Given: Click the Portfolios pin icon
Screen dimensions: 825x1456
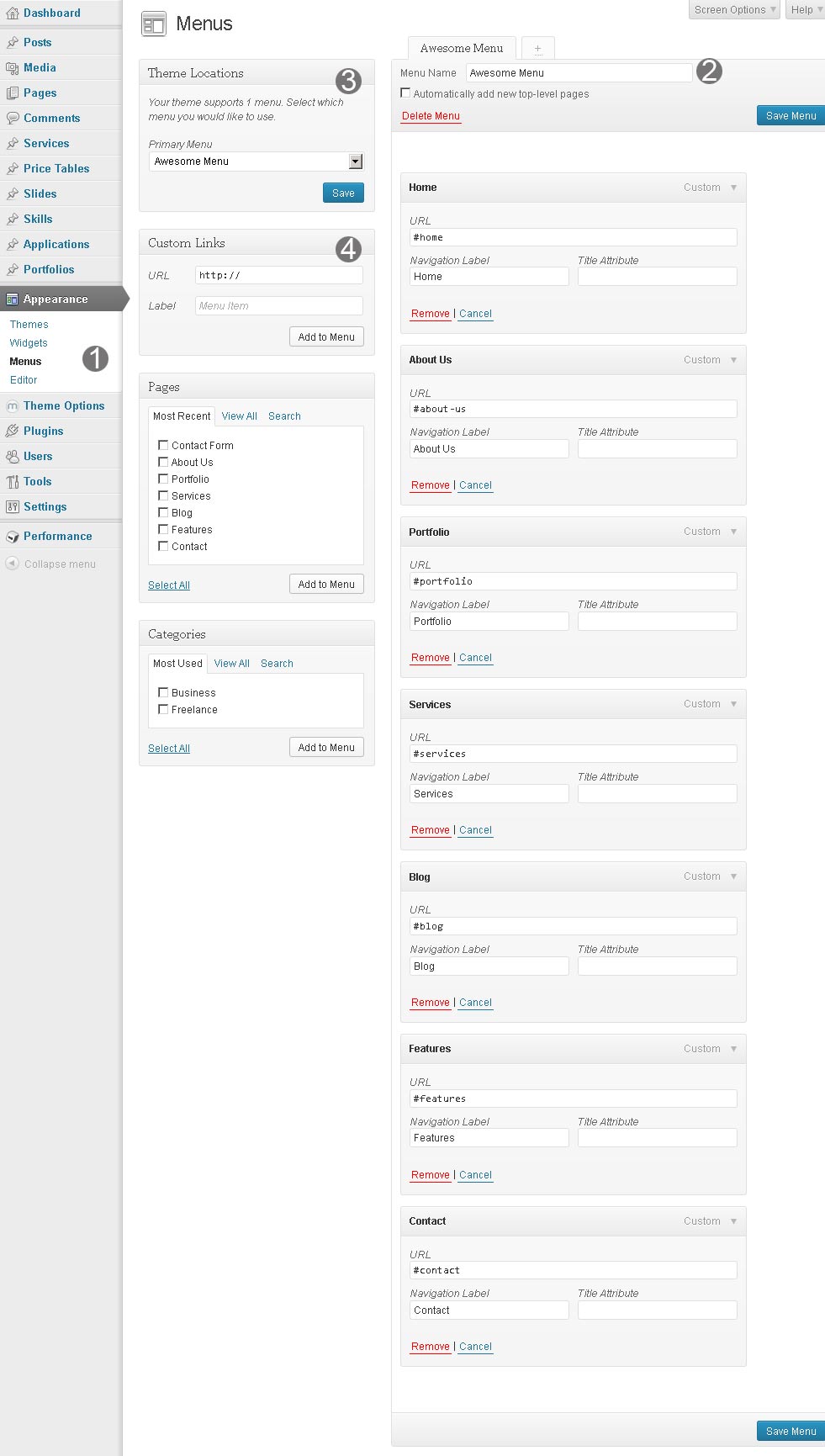Looking at the screenshot, I should coord(12,269).
